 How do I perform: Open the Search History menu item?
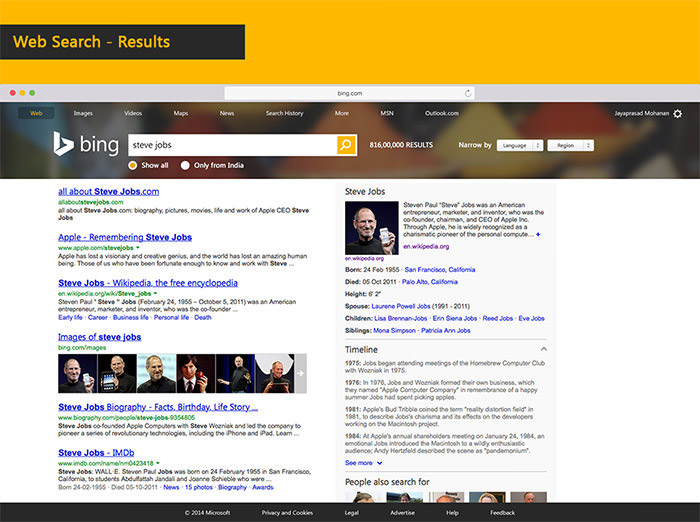284,113
